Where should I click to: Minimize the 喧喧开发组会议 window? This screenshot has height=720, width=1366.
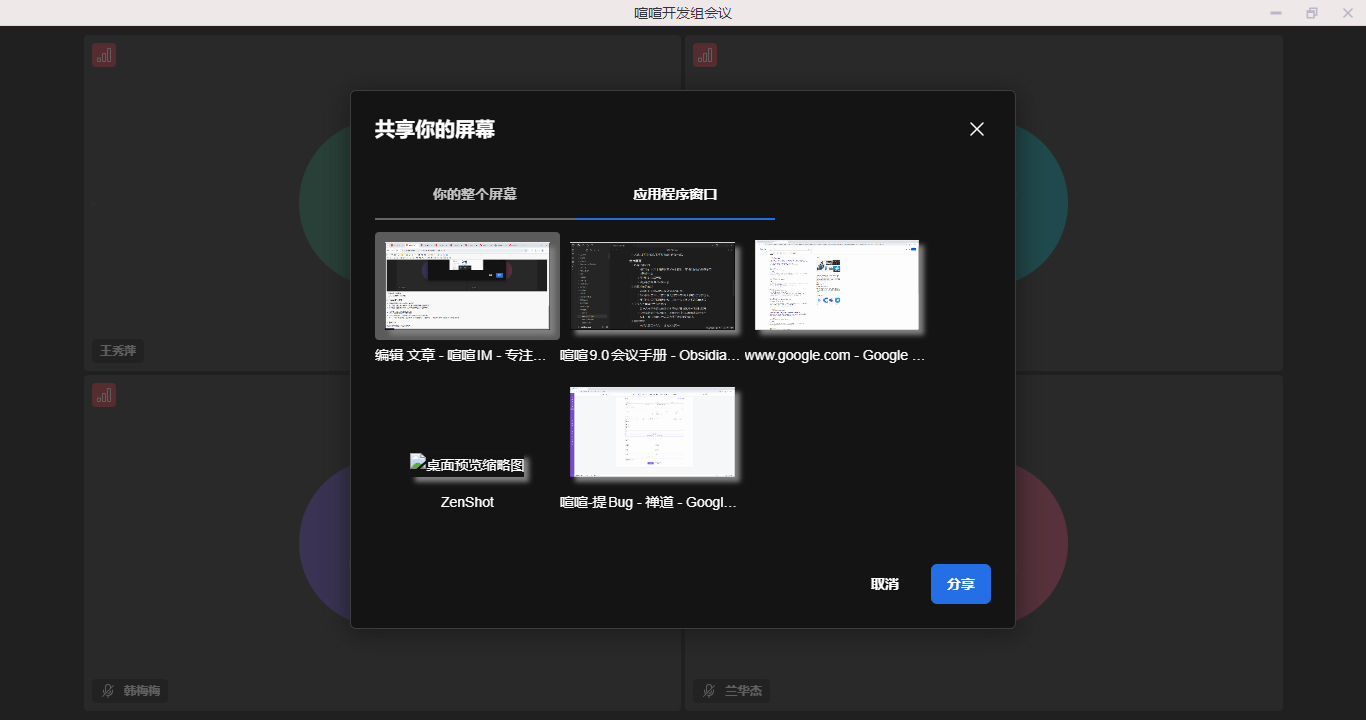pos(1276,13)
